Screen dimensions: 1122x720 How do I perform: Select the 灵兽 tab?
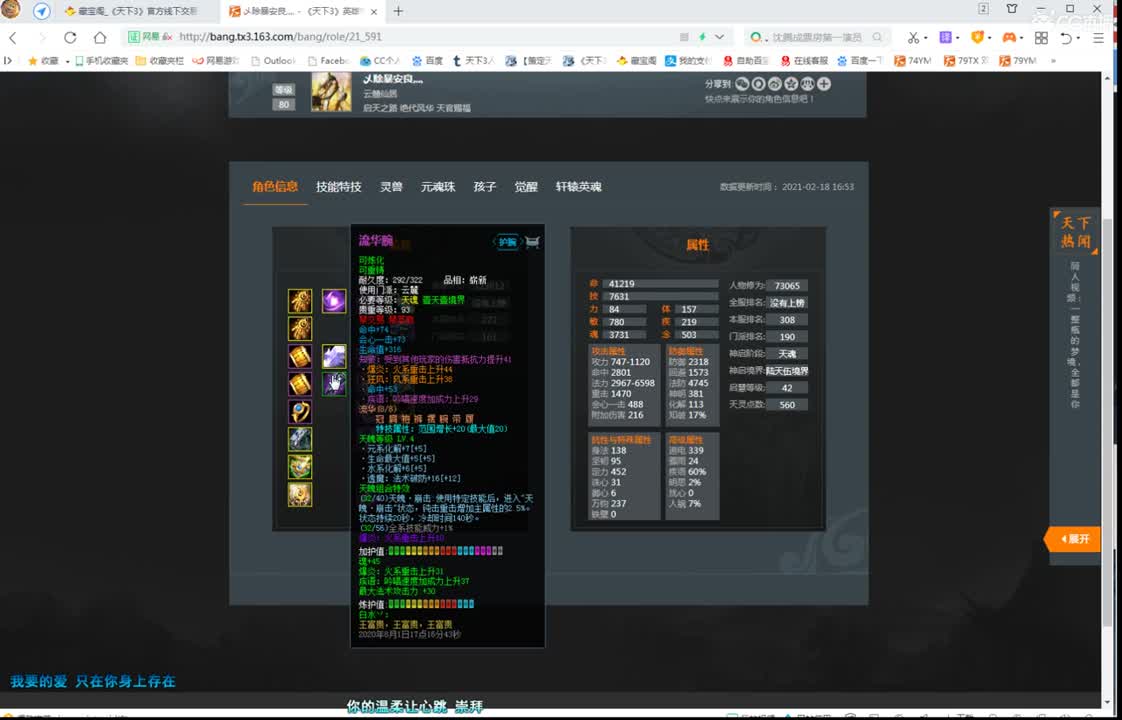(x=391, y=187)
